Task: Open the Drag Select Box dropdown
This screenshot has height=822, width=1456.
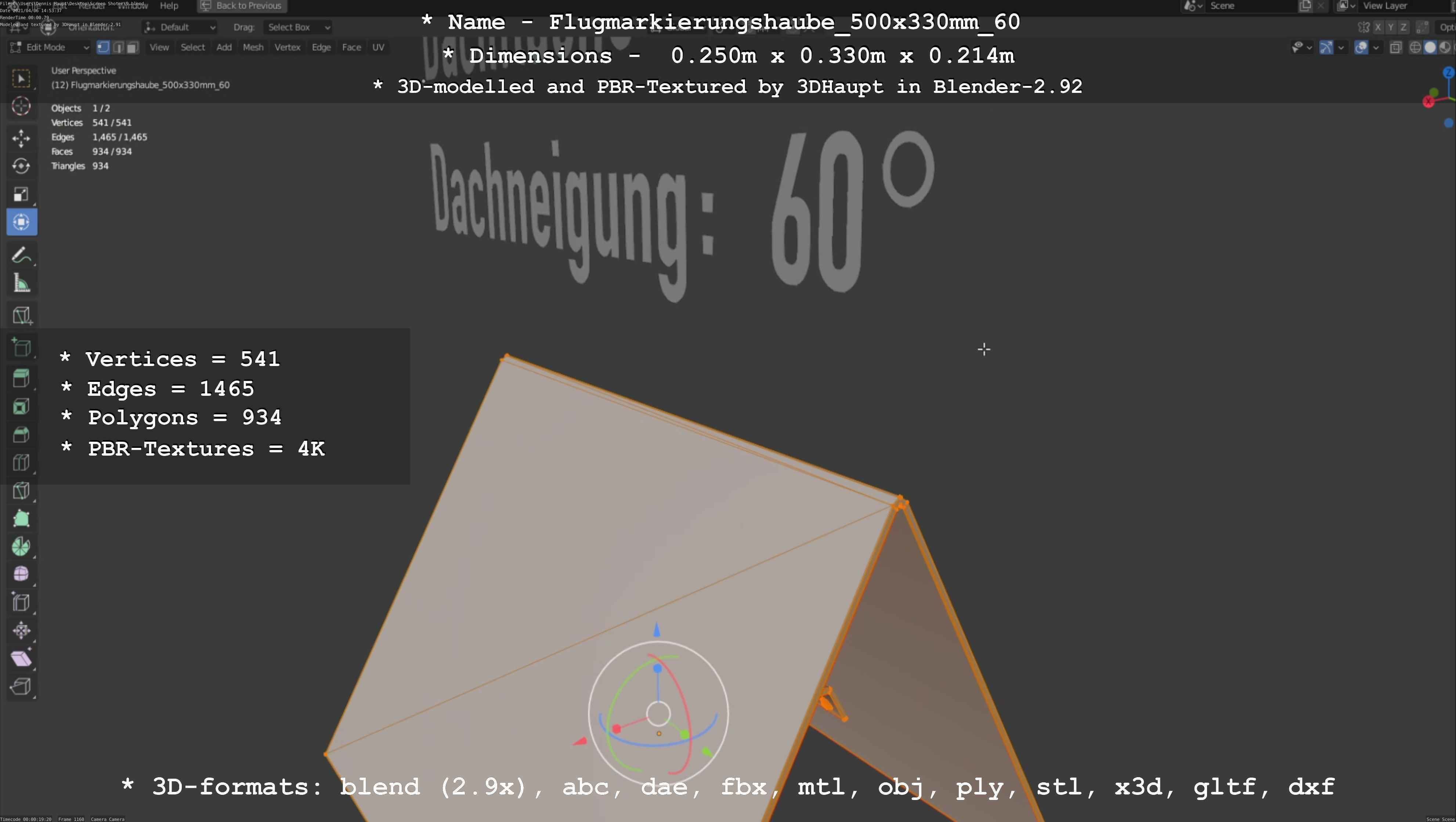Action: 298,27
